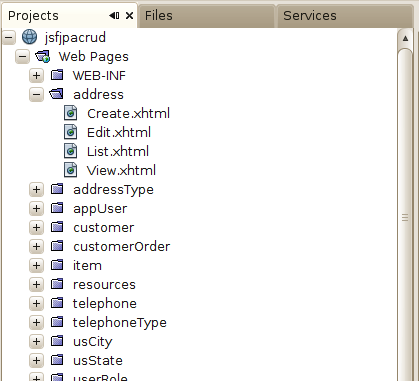Collapse the jsfjpacrud project node
The width and height of the screenshot is (419, 381).
click(x=9, y=37)
